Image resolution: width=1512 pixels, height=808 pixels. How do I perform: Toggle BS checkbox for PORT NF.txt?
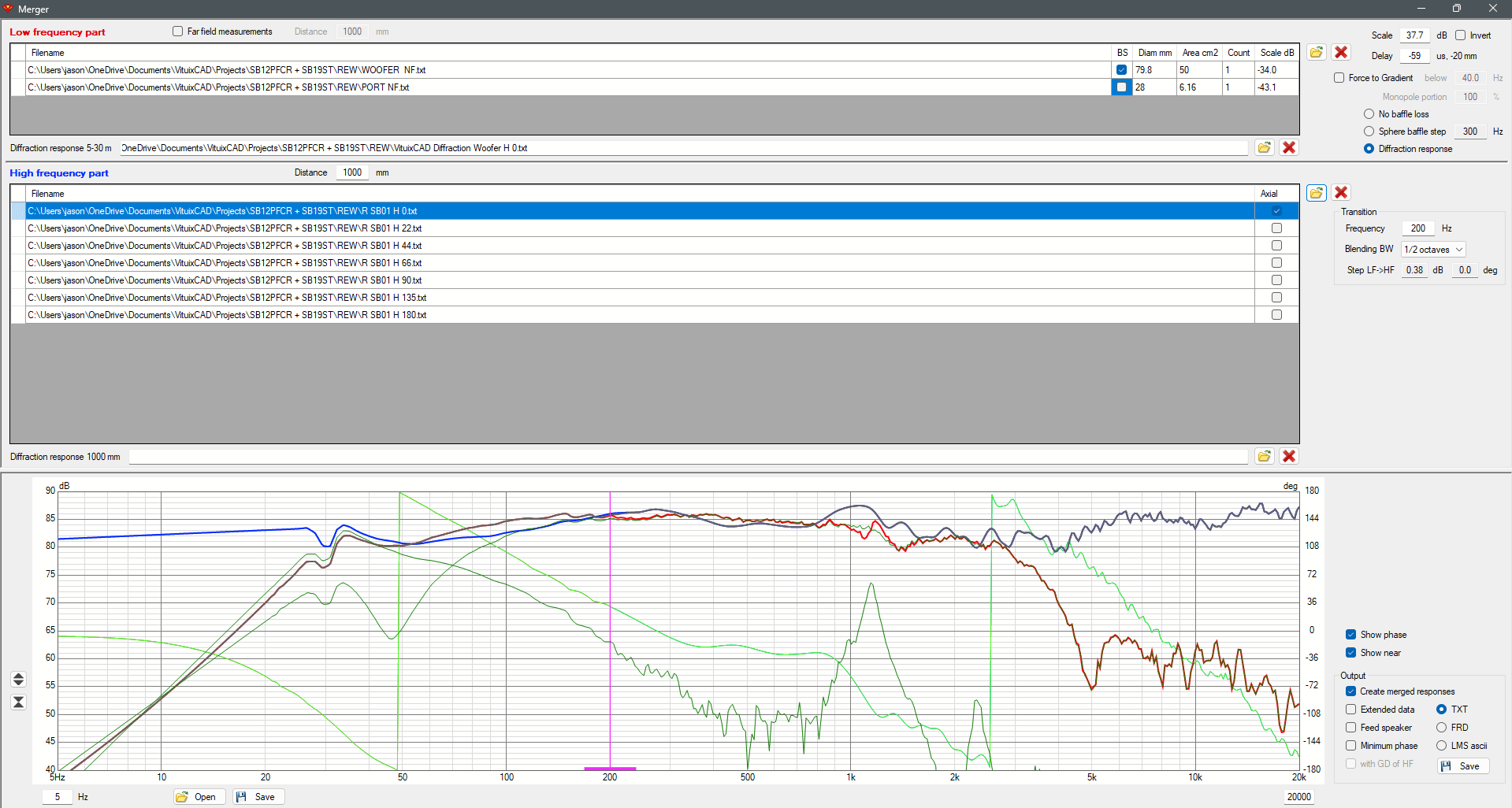pyautogui.click(x=1121, y=87)
